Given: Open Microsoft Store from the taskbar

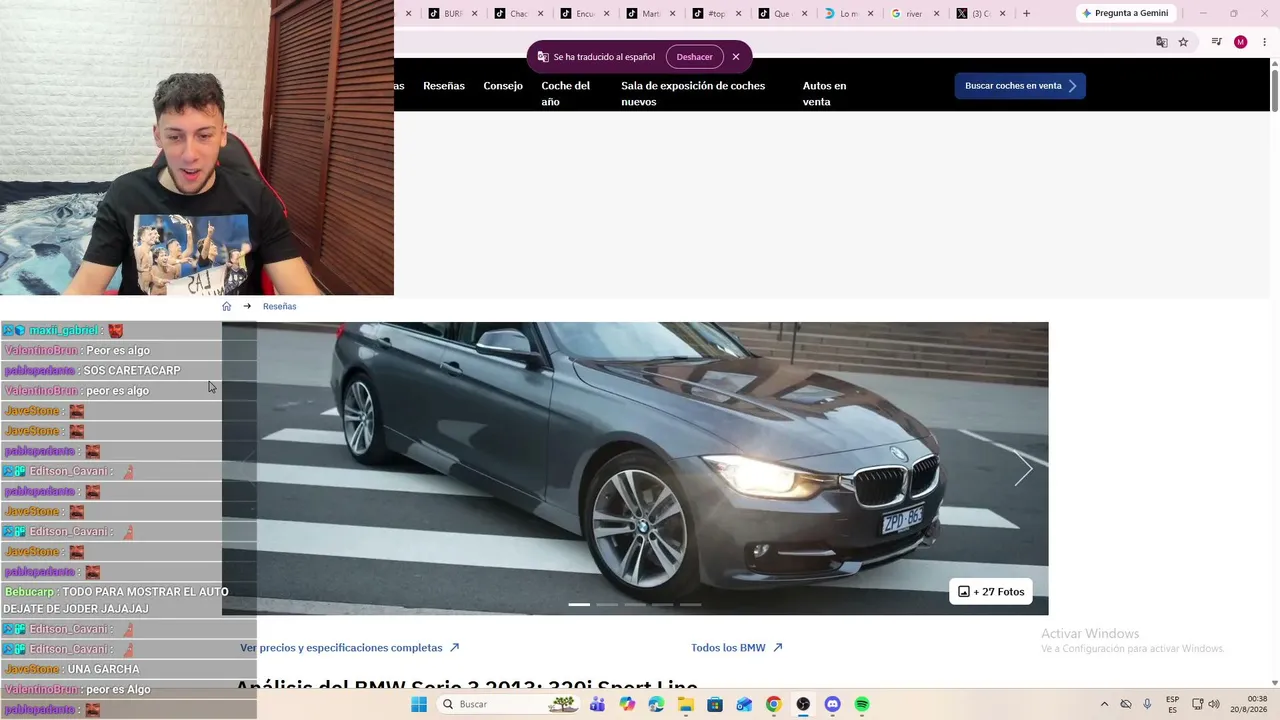Looking at the screenshot, I should (715, 704).
